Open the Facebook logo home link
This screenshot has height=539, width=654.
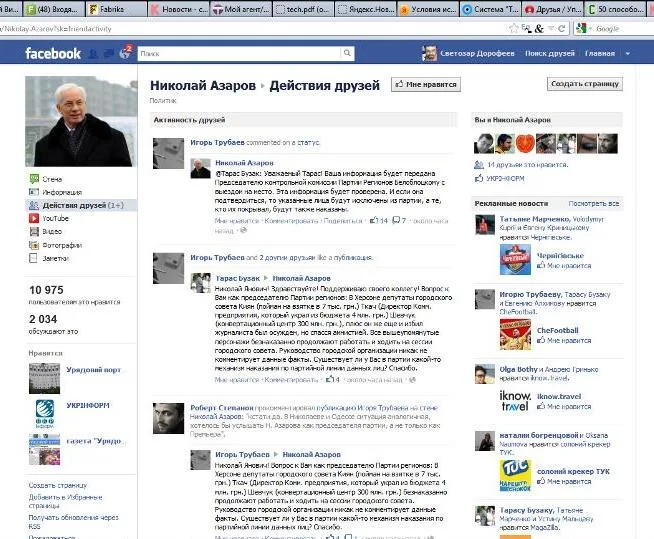tap(53, 53)
